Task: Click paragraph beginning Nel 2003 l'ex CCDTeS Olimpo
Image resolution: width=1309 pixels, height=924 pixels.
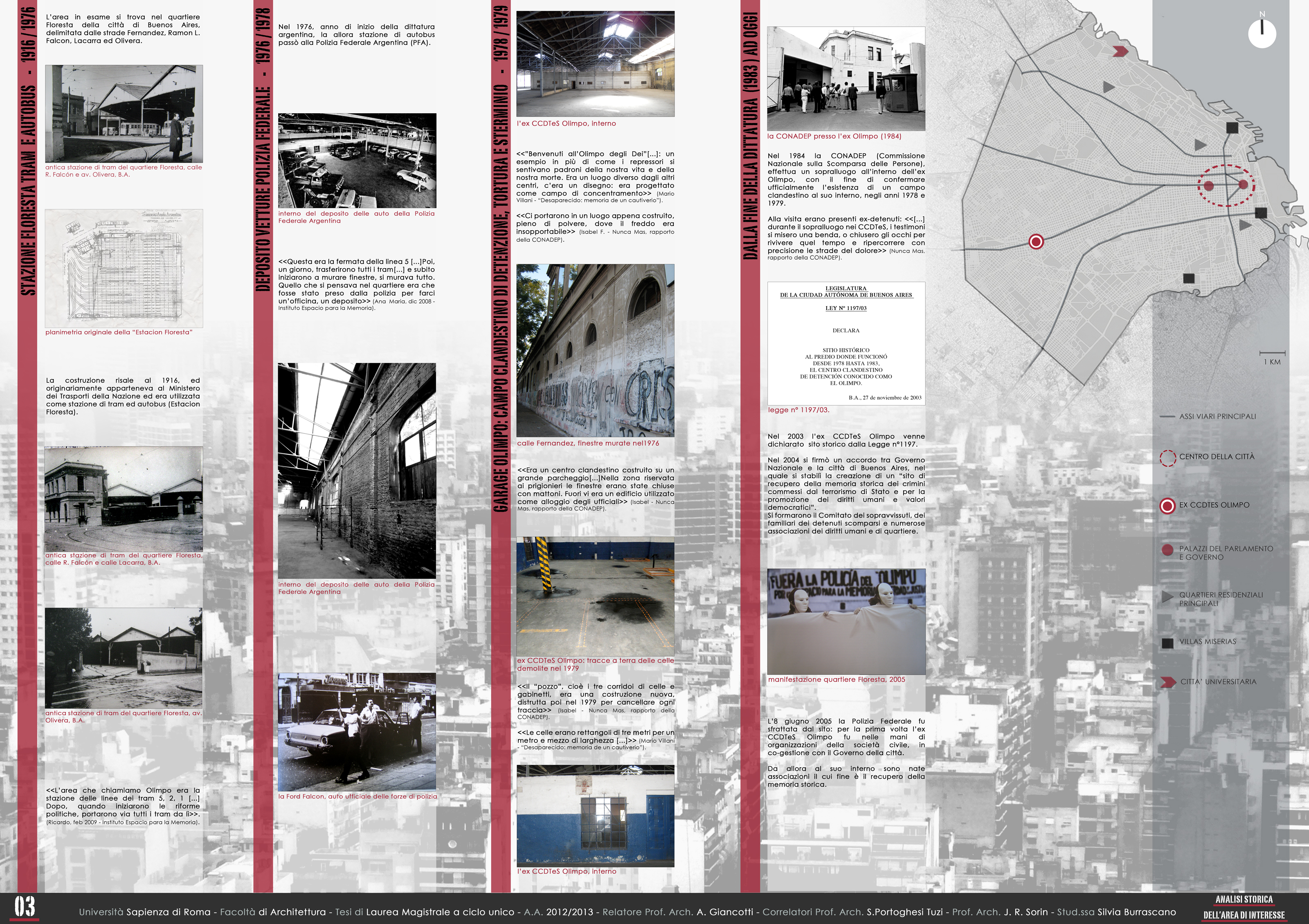Action: point(846,440)
